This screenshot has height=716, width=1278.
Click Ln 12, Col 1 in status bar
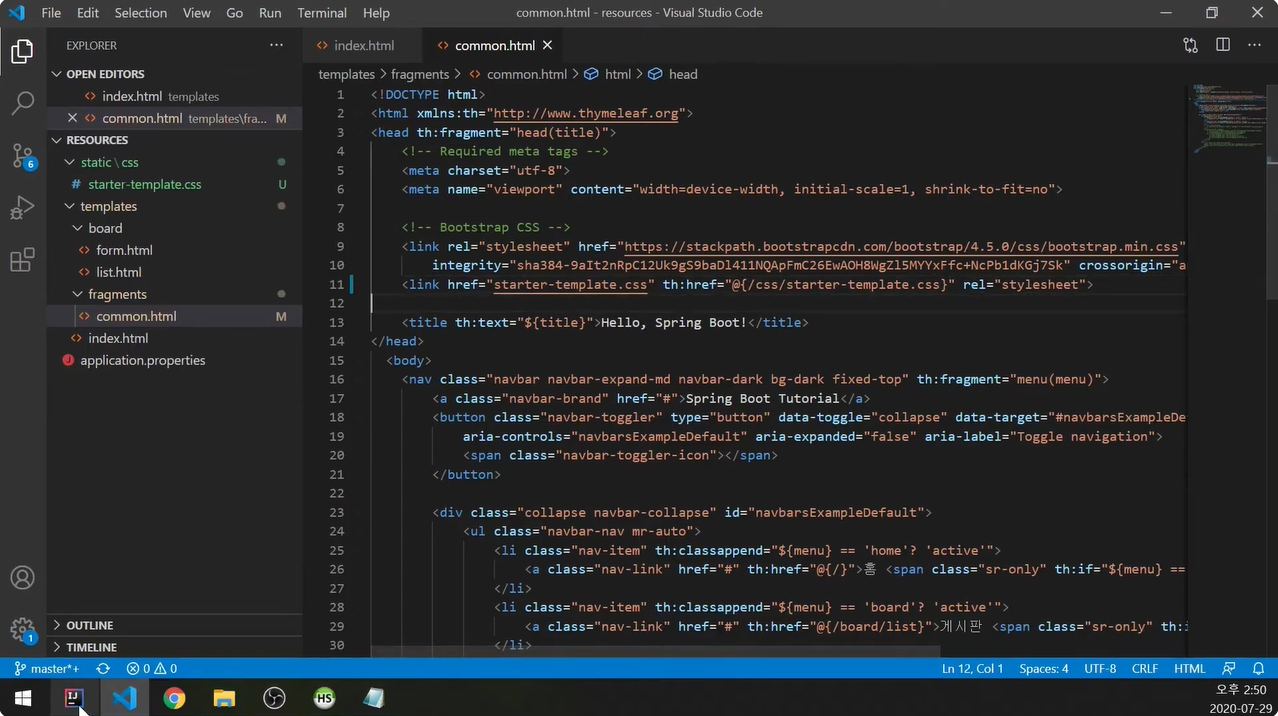973,668
